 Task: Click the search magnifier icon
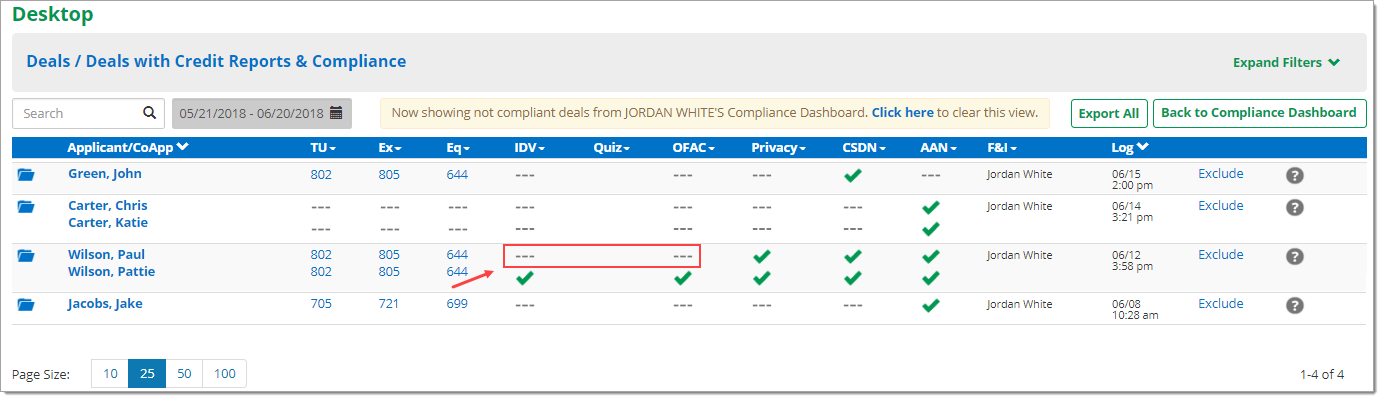coord(149,113)
